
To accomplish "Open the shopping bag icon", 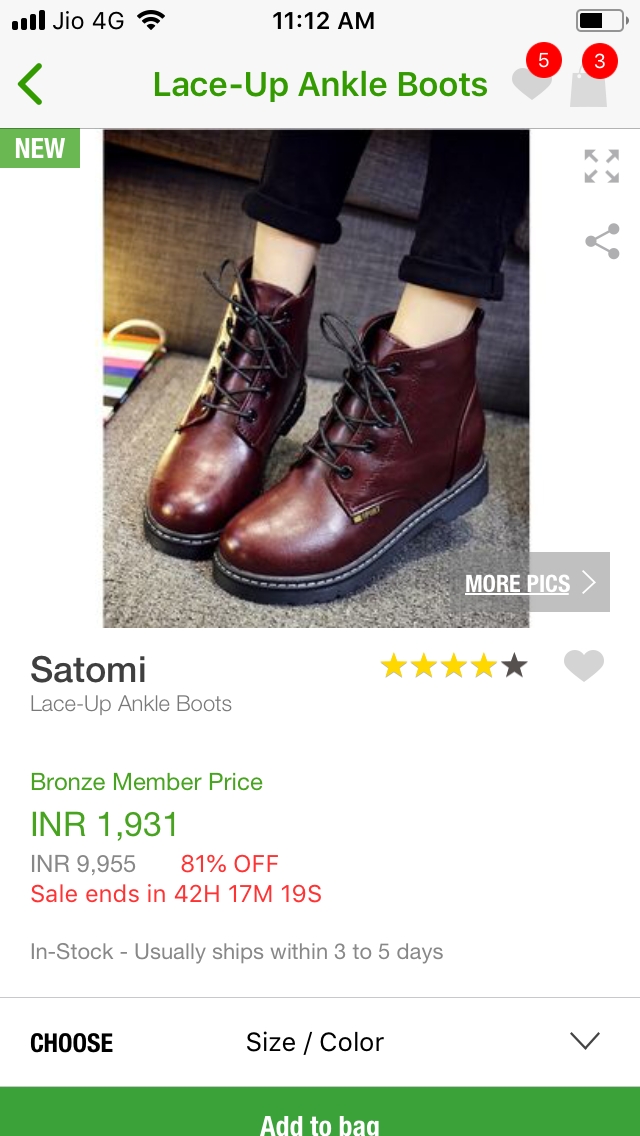I will (x=588, y=87).
